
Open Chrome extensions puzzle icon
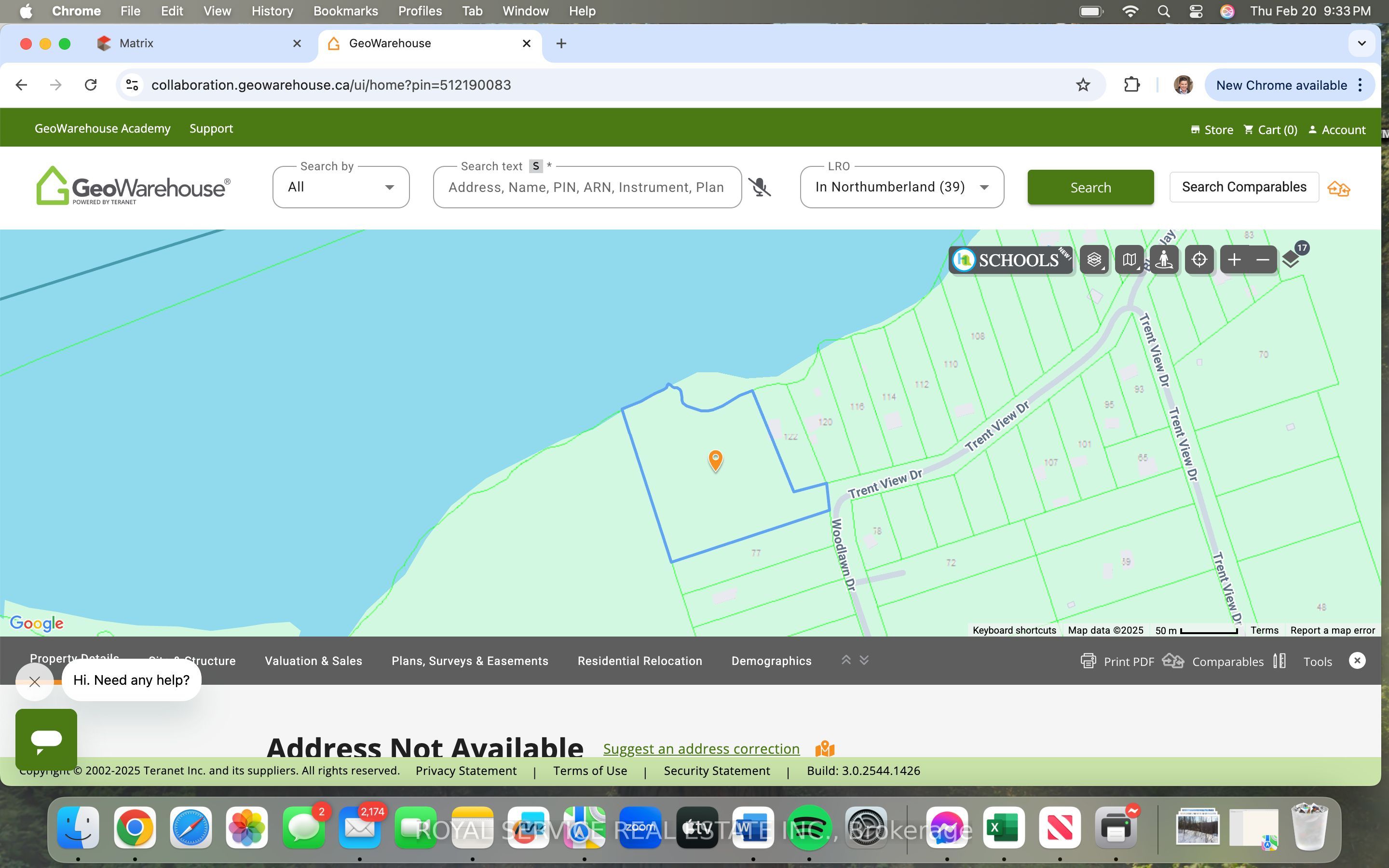click(1131, 85)
